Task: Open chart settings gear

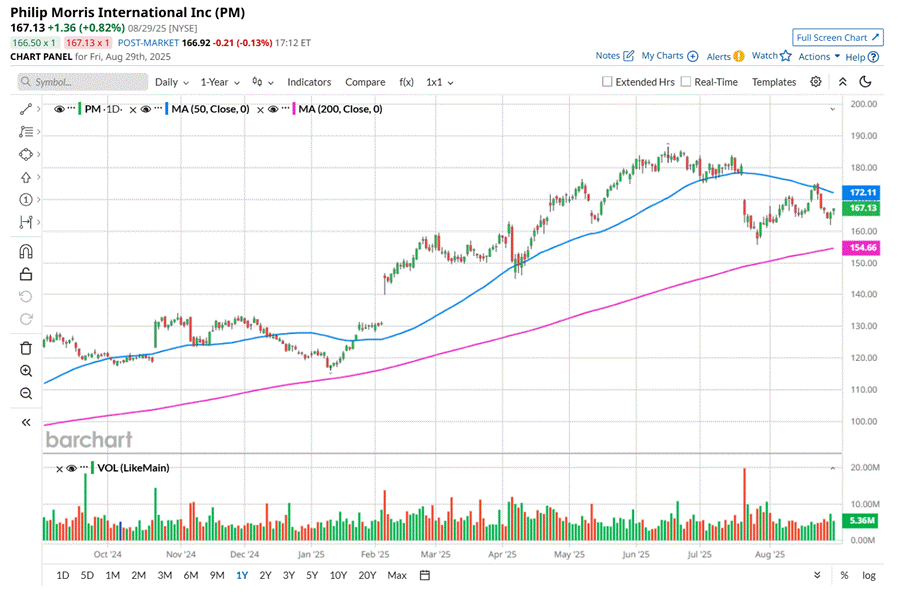Action: [815, 82]
